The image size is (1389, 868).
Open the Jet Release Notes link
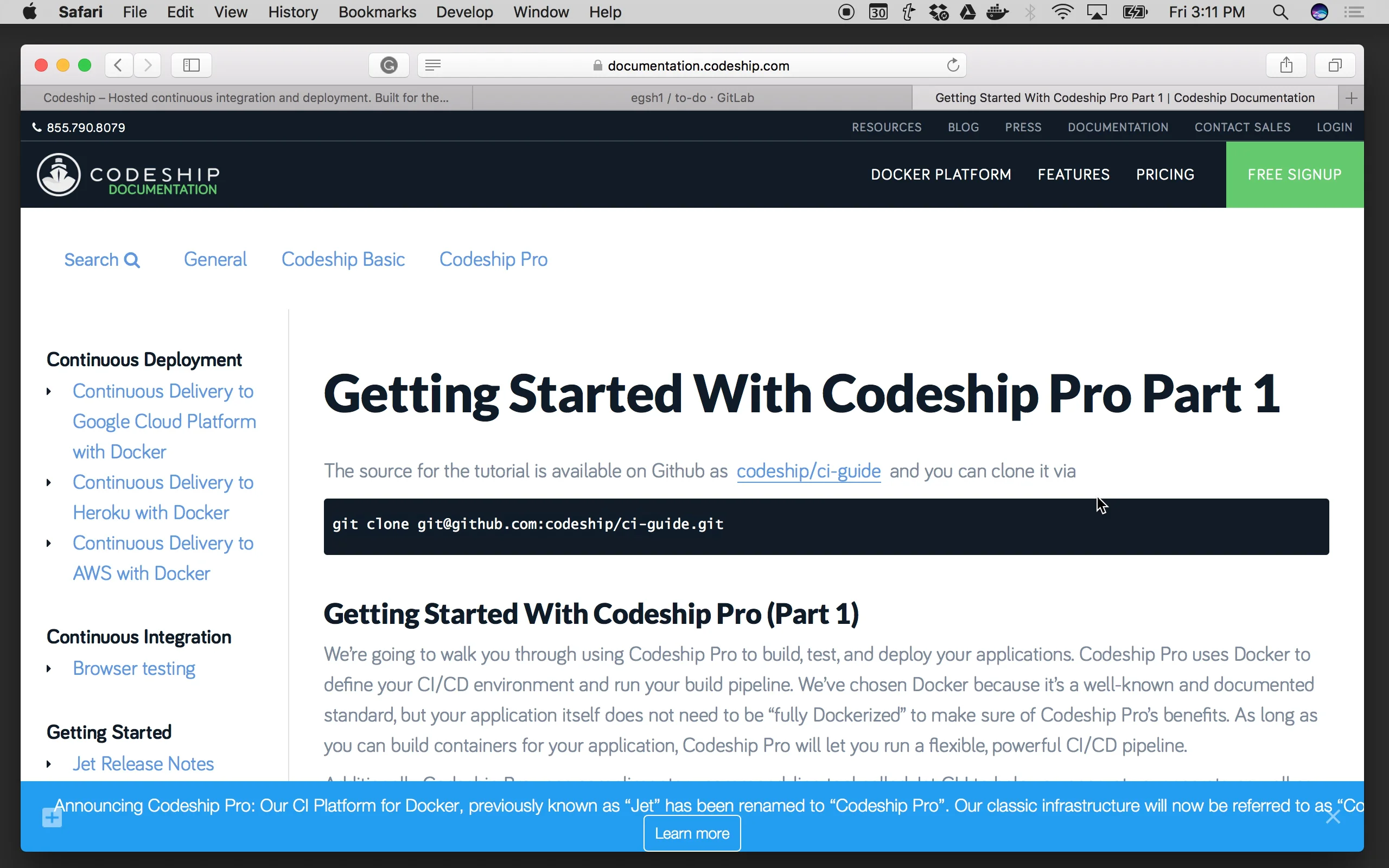click(143, 763)
